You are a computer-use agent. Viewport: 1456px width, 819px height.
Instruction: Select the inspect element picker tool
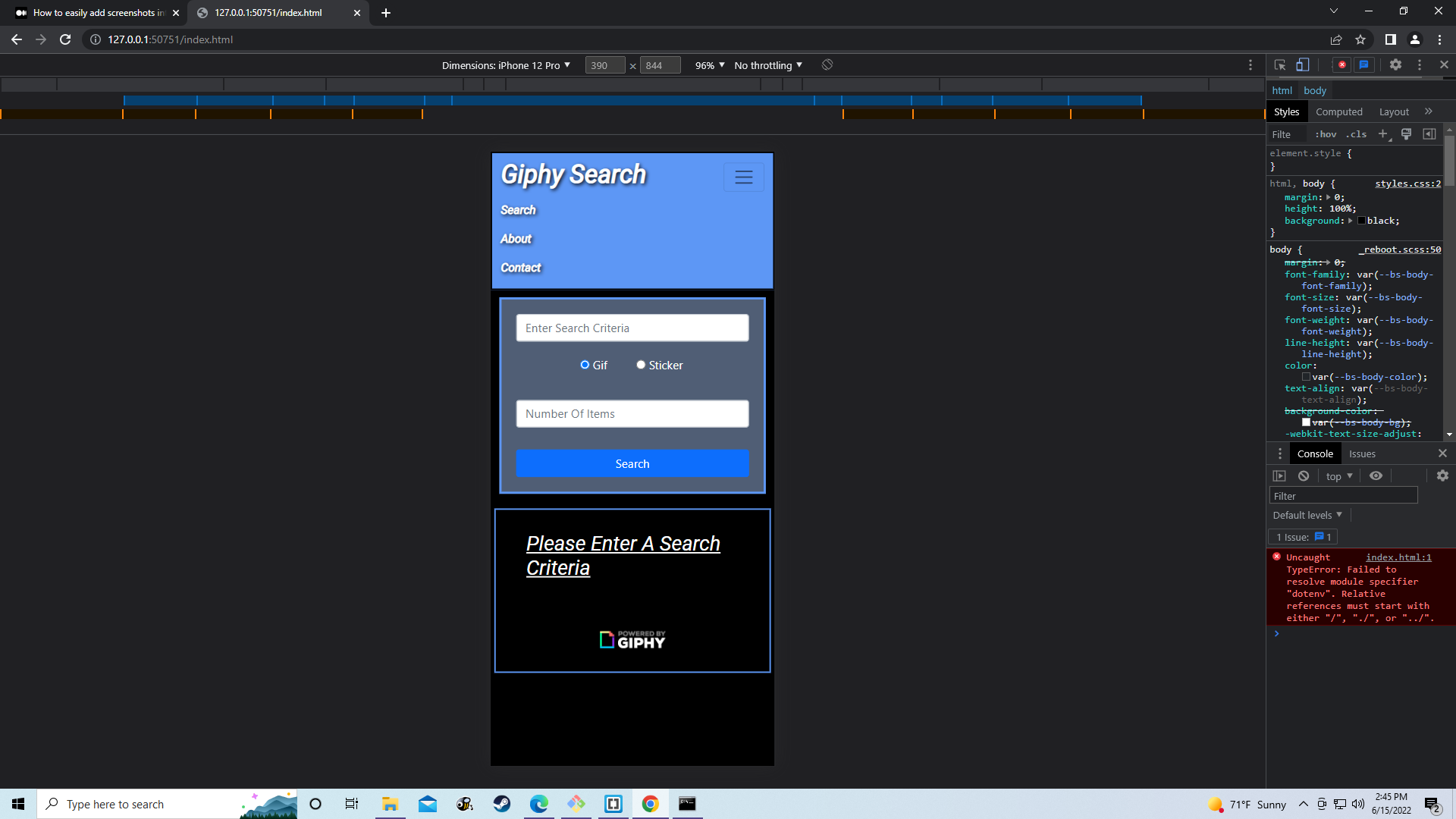pyautogui.click(x=1279, y=65)
